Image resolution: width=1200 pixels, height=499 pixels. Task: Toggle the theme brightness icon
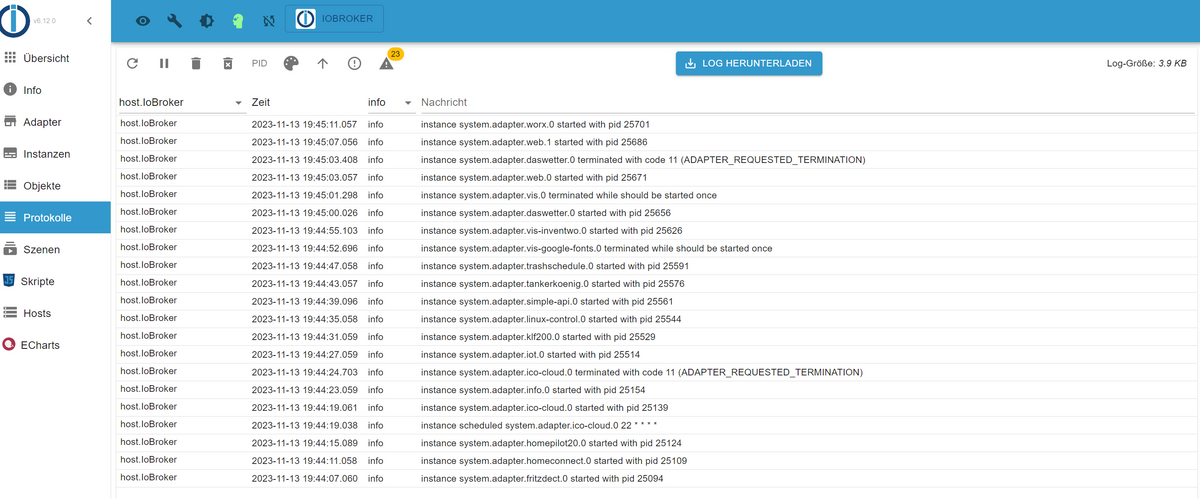pyautogui.click(x=206, y=20)
